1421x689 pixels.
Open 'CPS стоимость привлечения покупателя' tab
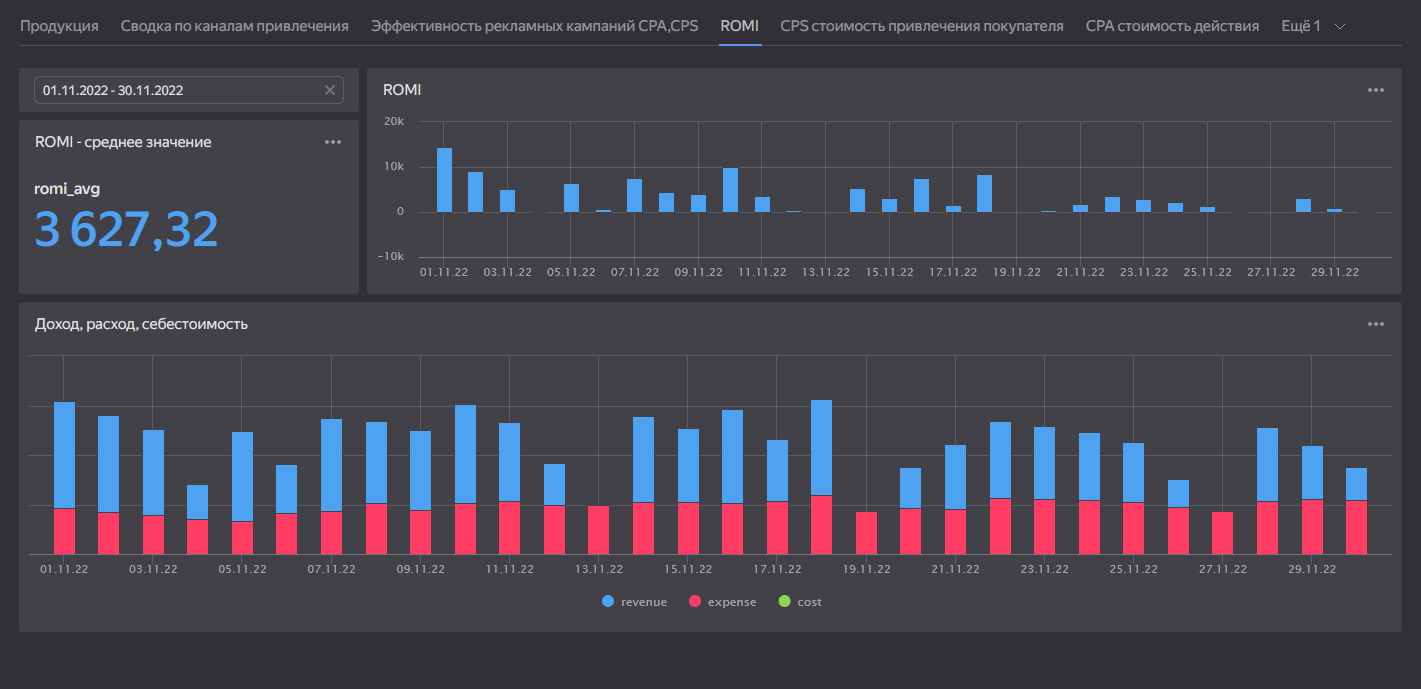click(x=922, y=26)
